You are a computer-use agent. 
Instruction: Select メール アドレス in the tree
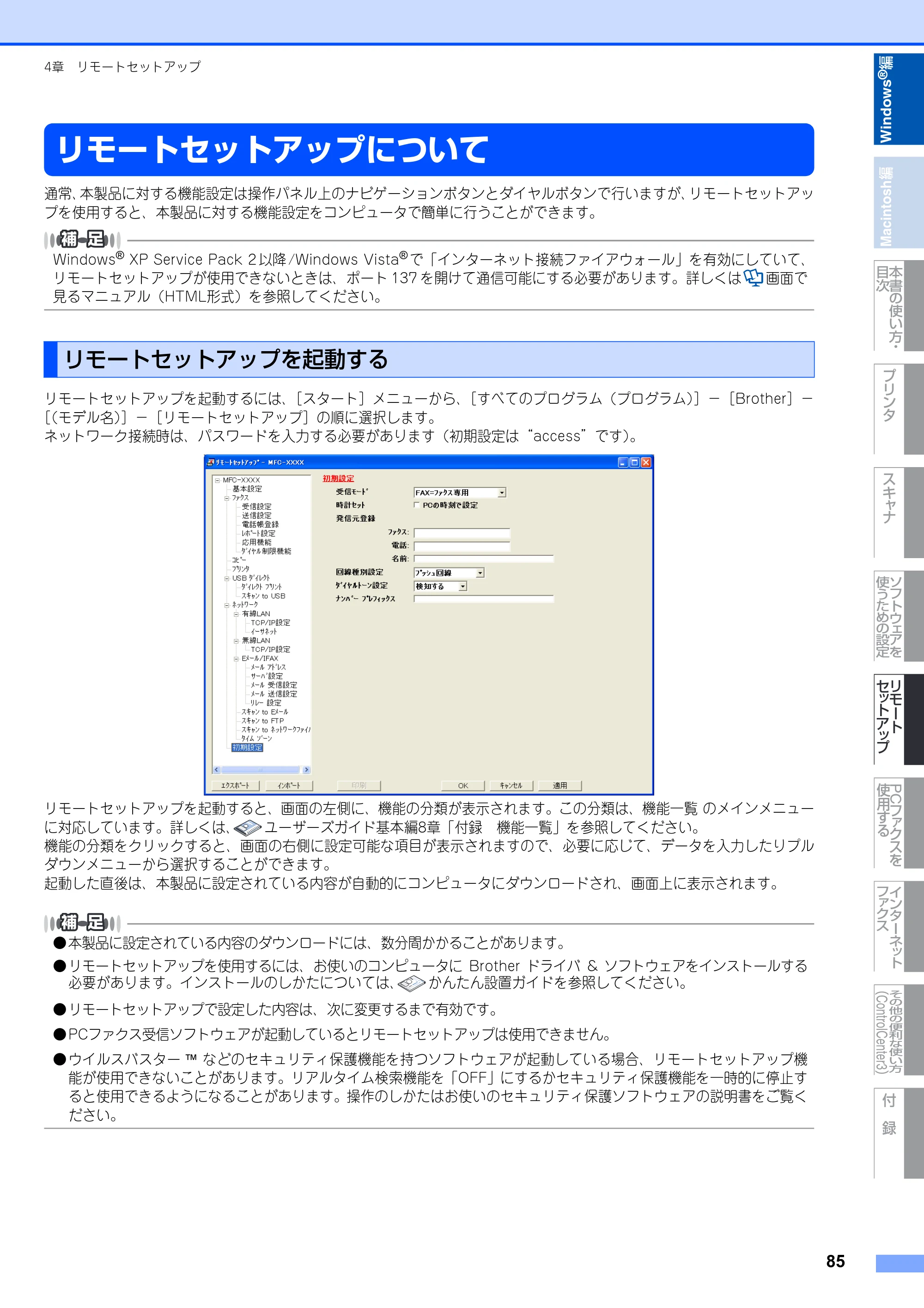pyautogui.click(x=268, y=667)
